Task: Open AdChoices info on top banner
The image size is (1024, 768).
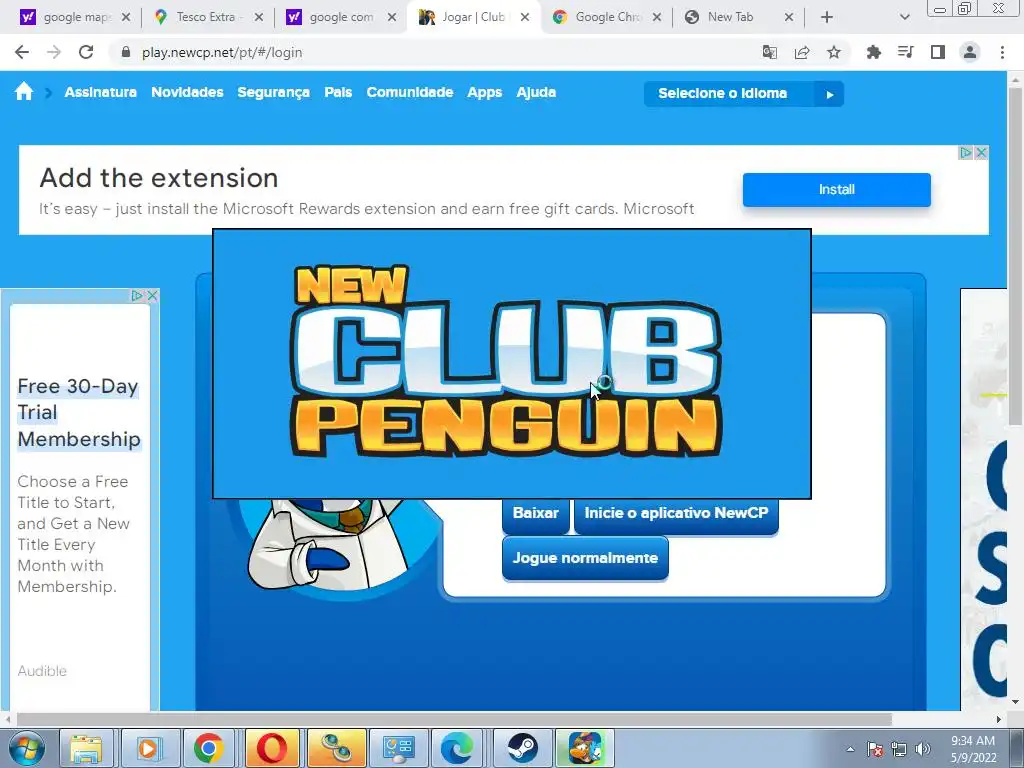Action: pyautogui.click(x=966, y=152)
